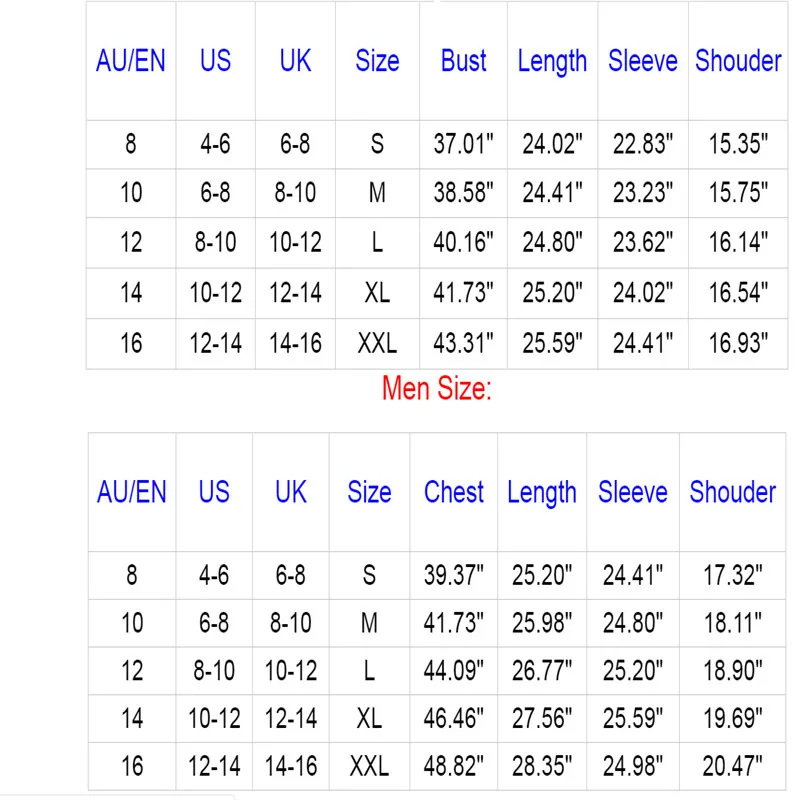This screenshot has width=800, height=800.
Task: Select the red Men Size heading
Action: 437,389
